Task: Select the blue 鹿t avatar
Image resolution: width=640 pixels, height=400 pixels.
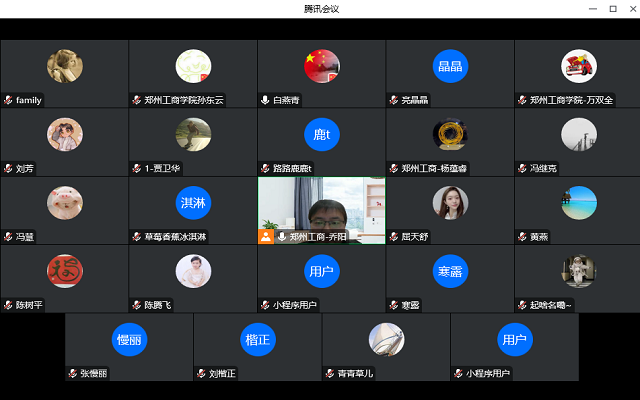Action: coord(322,134)
